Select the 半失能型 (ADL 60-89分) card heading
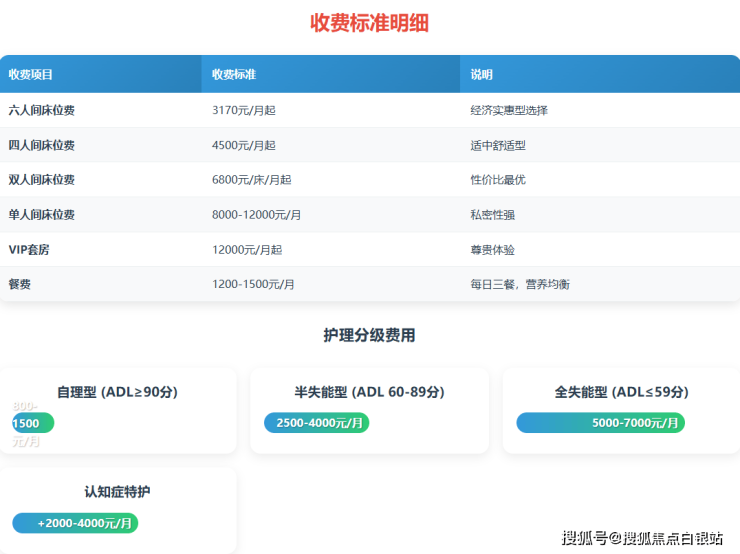Image resolution: width=740 pixels, height=554 pixels. 369,392
